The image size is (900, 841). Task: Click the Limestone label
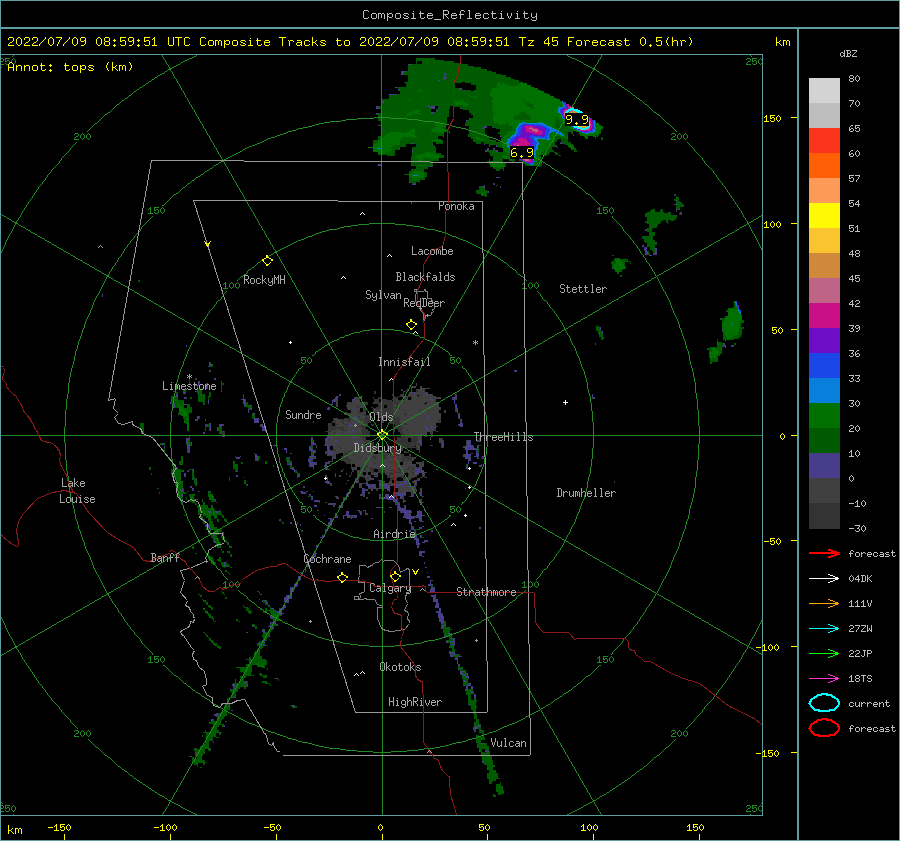coord(189,386)
